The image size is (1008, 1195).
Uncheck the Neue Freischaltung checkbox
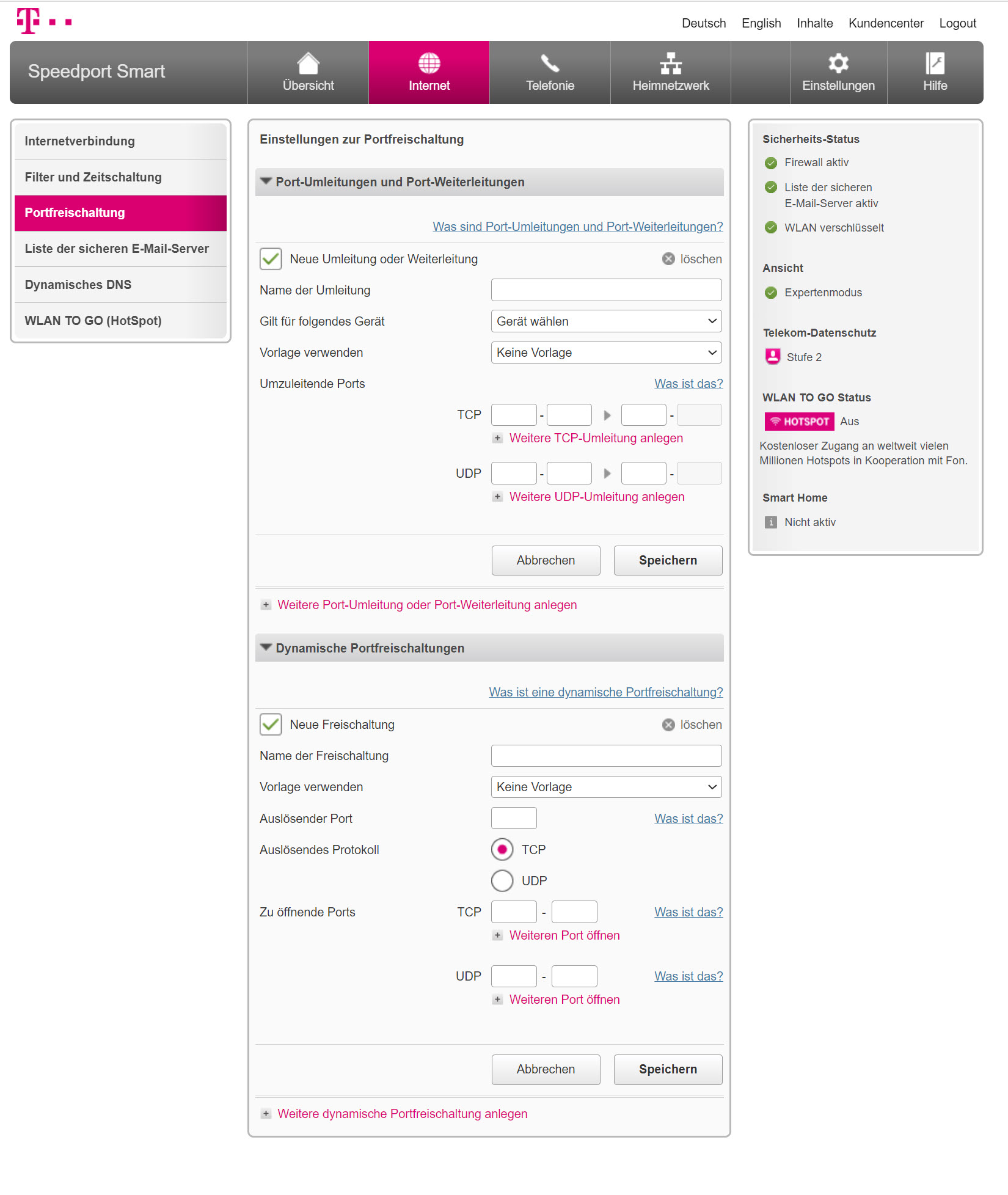[x=271, y=725]
